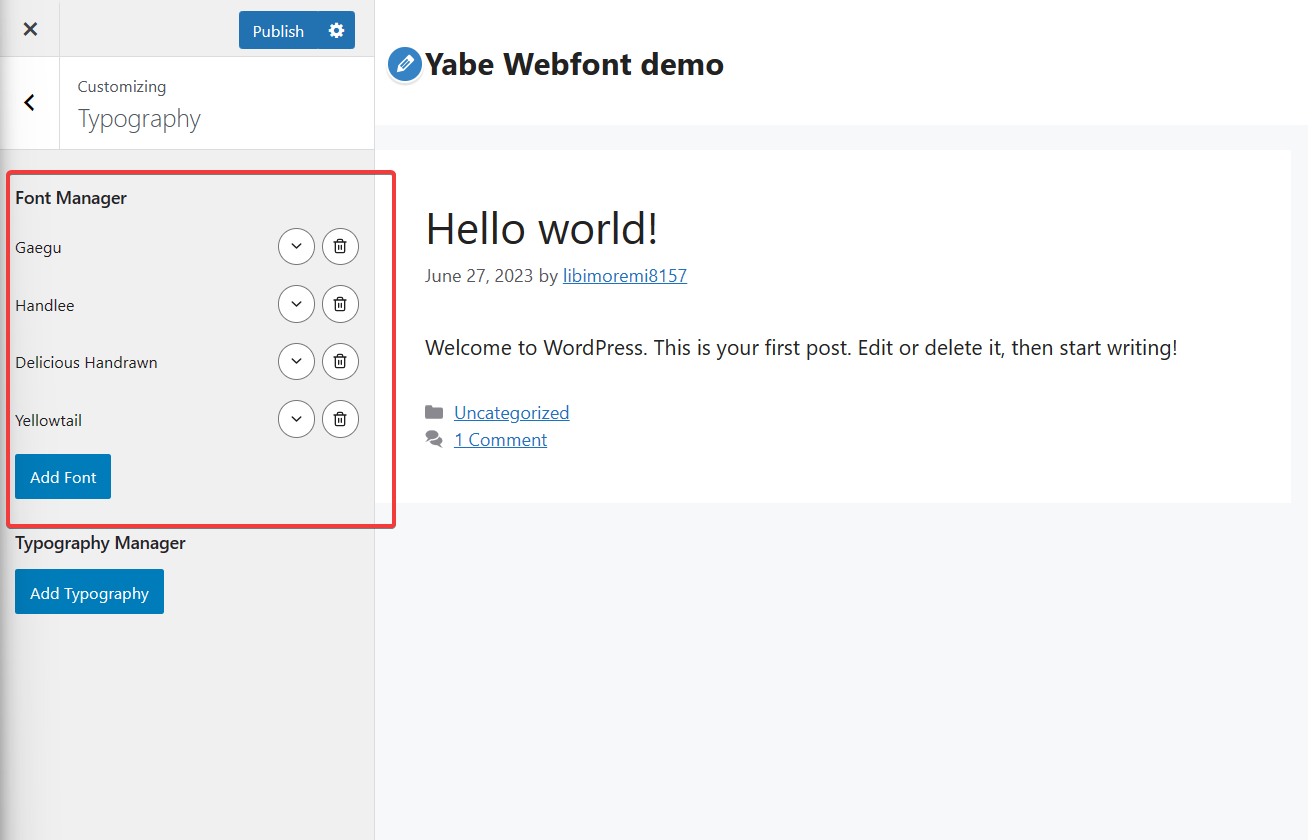Close the Customizer with the X icon
1308x840 pixels.
coord(30,29)
